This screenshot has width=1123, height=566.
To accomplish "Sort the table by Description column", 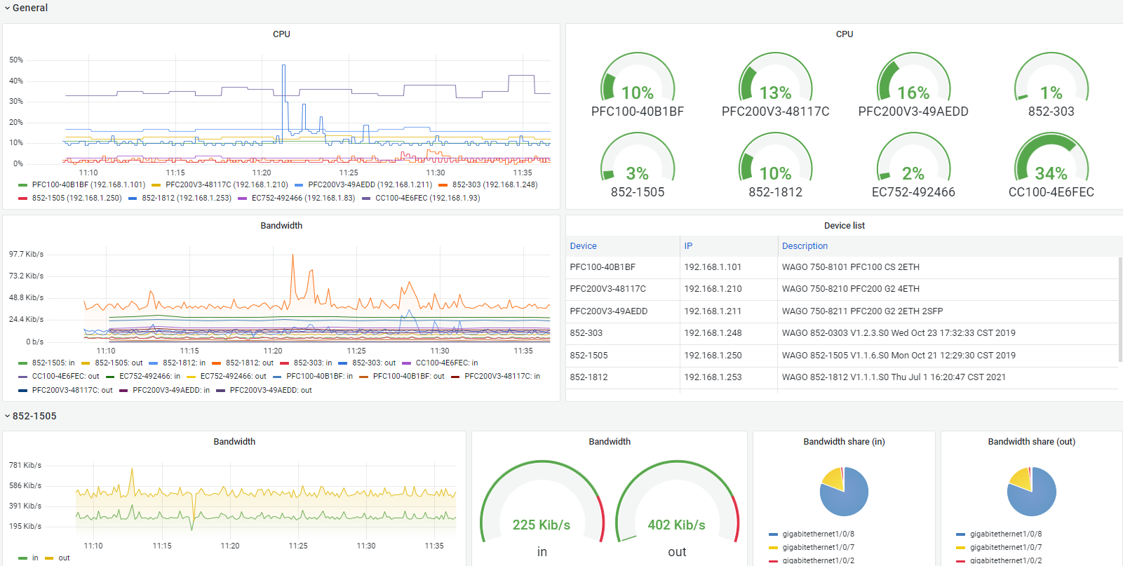I will 804,246.
